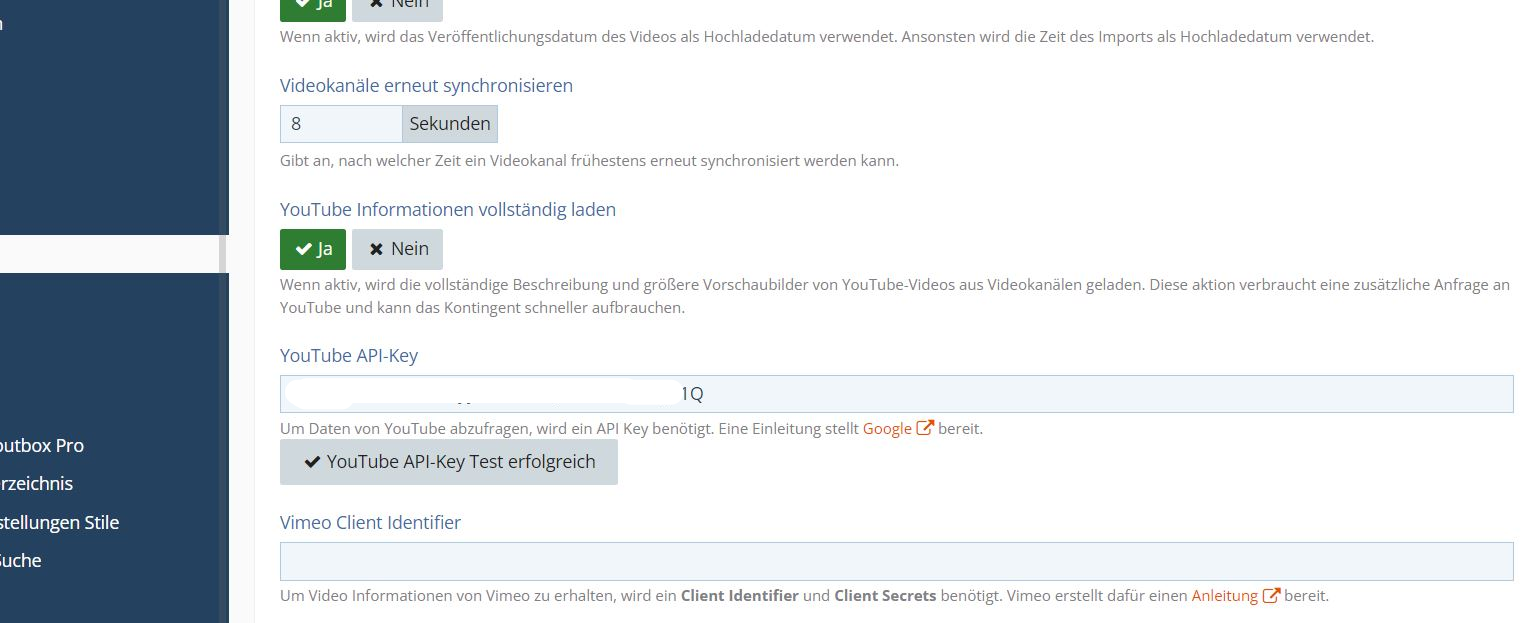Screen dimensions: 1535x623
Task: Open the sidebar item ending in 'outbox Pro'
Action: (x=42, y=446)
